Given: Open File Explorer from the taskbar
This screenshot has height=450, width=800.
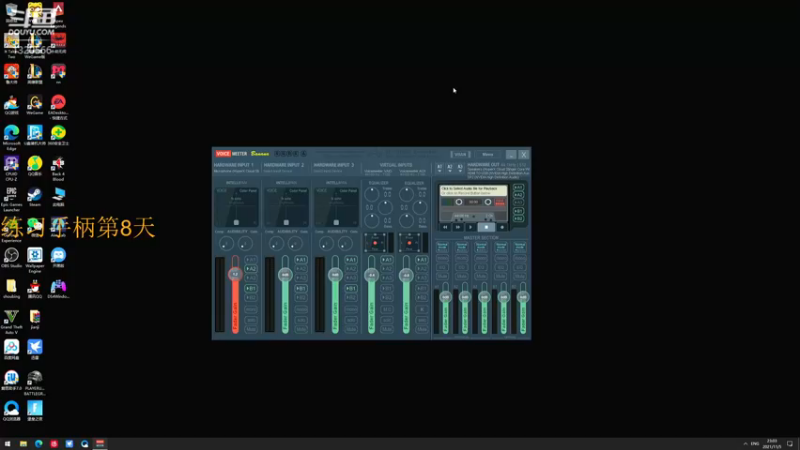Looking at the screenshot, I should (23, 444).
